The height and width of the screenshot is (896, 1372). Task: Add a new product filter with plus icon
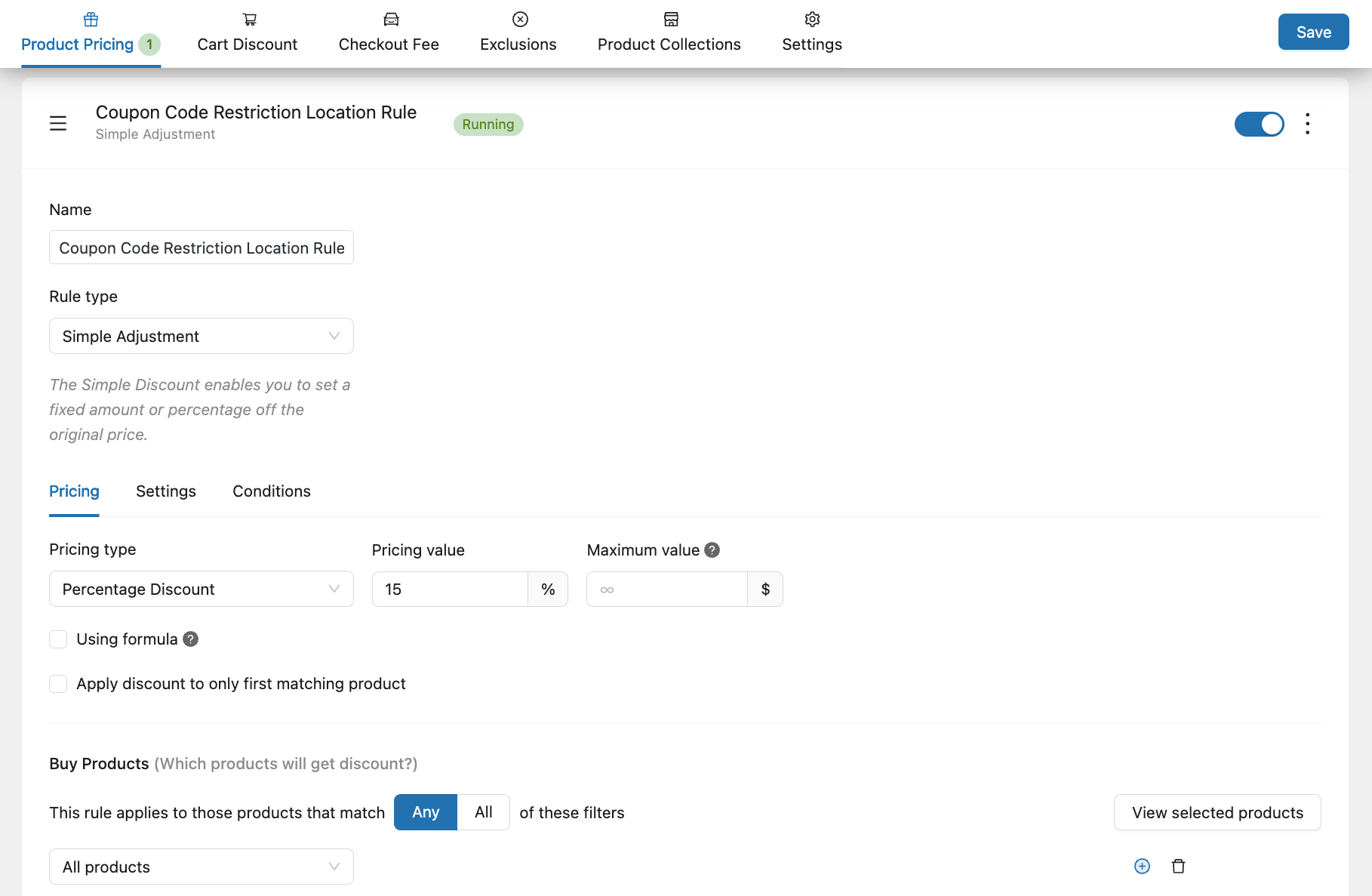coord(1142,867)
